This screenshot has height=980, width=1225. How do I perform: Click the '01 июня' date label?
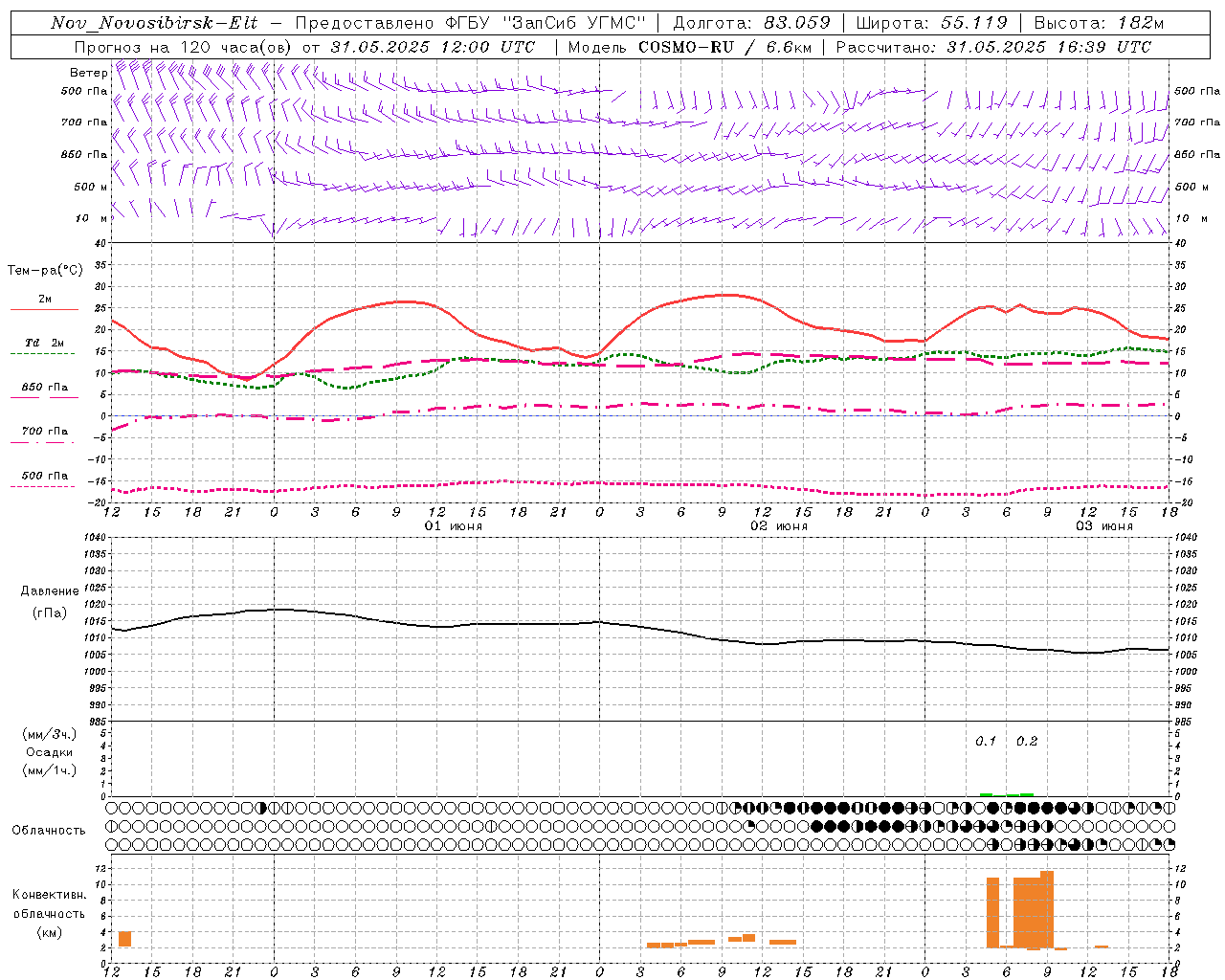454,526
